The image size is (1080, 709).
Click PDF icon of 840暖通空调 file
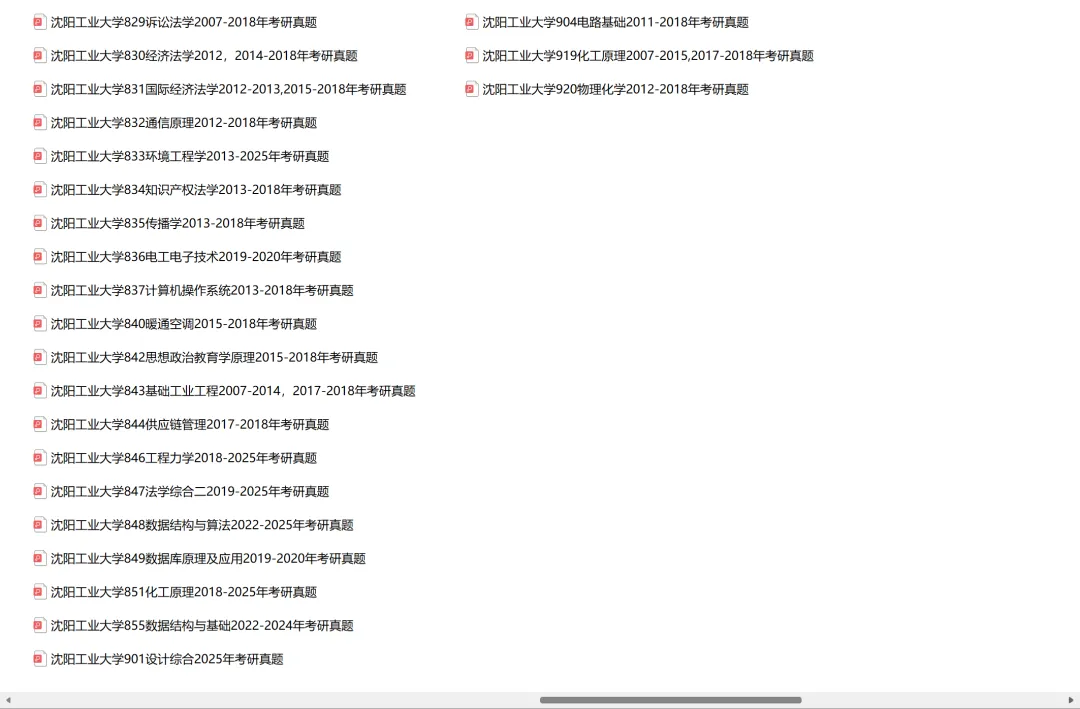tap(40, 324)
